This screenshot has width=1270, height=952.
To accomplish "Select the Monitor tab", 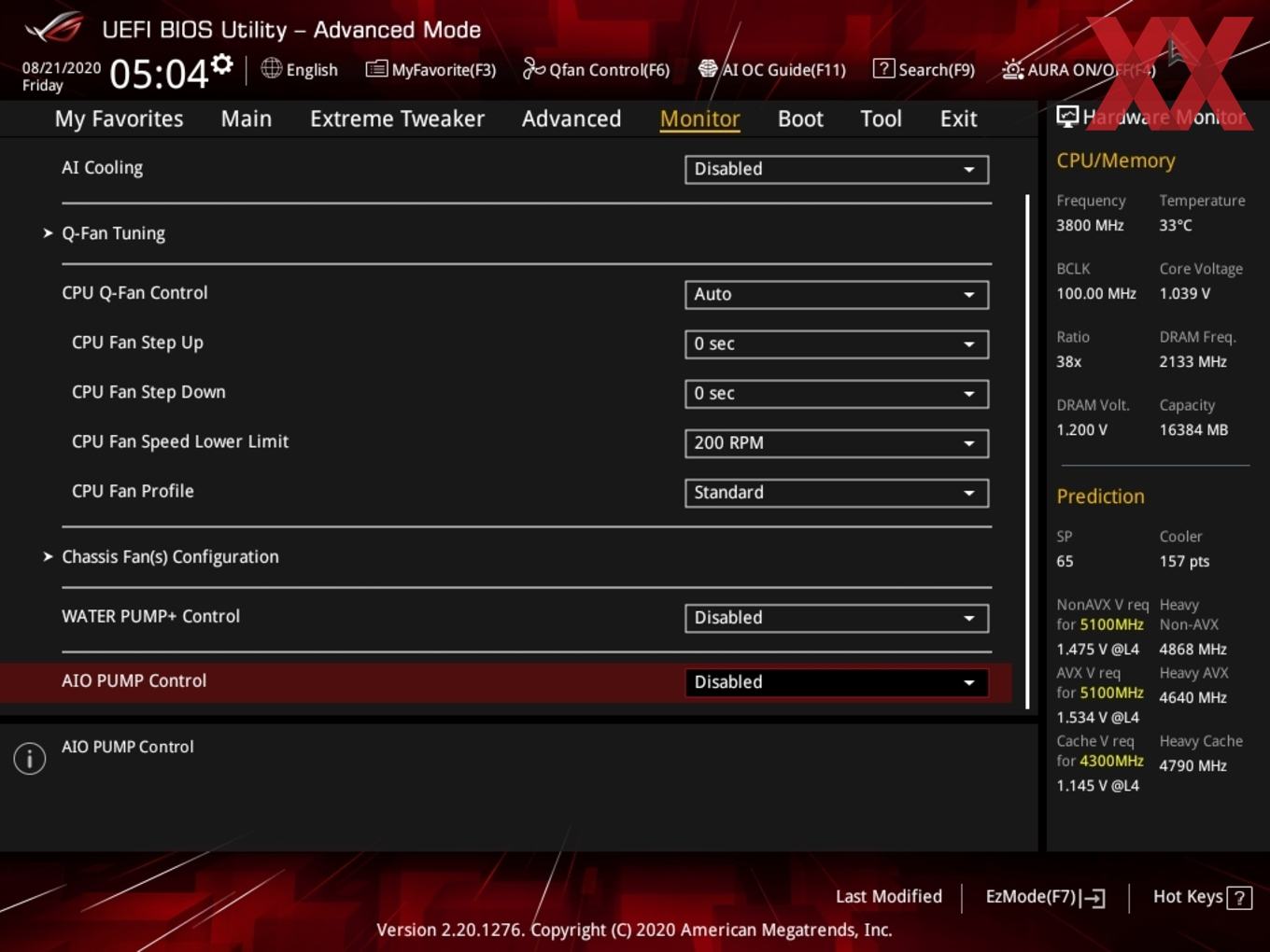I will click(699, 119).
